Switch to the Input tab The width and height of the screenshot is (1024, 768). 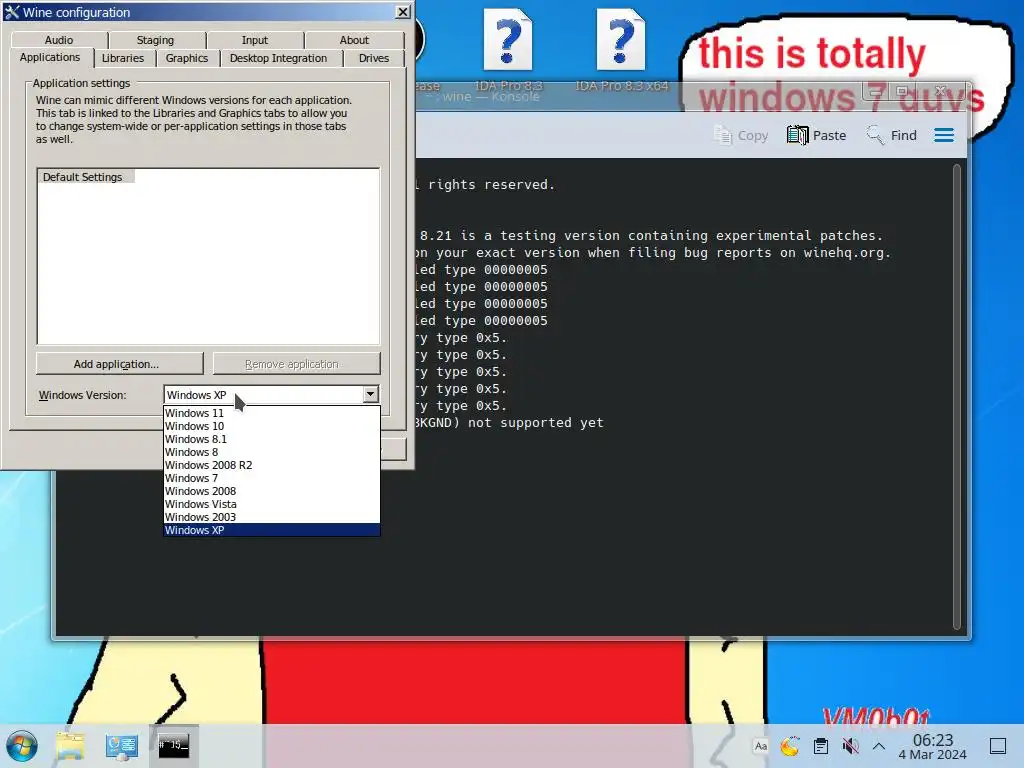(x=255, y=40)
